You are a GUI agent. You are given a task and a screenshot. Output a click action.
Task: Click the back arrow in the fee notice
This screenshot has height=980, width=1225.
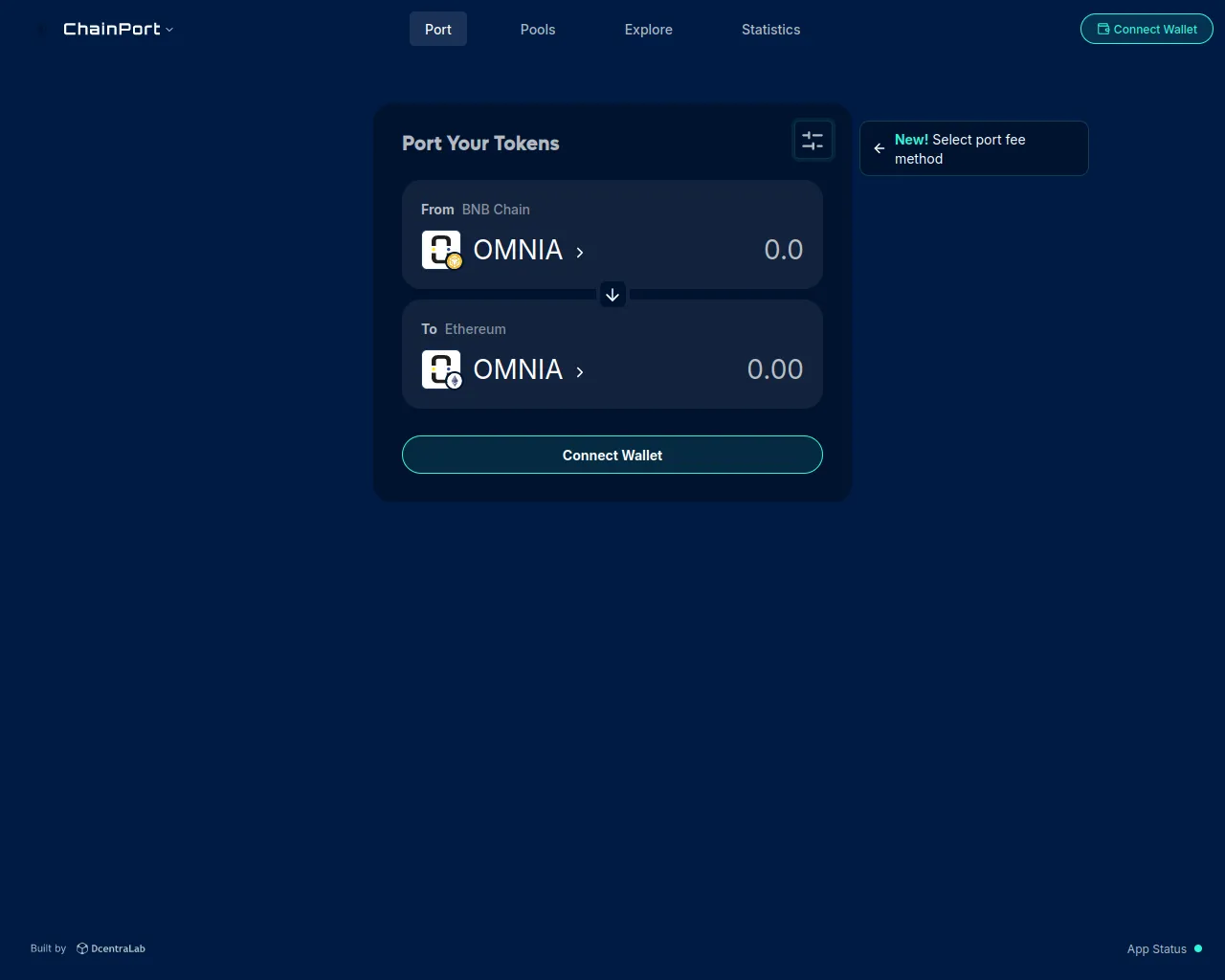(x=880, y=148)
